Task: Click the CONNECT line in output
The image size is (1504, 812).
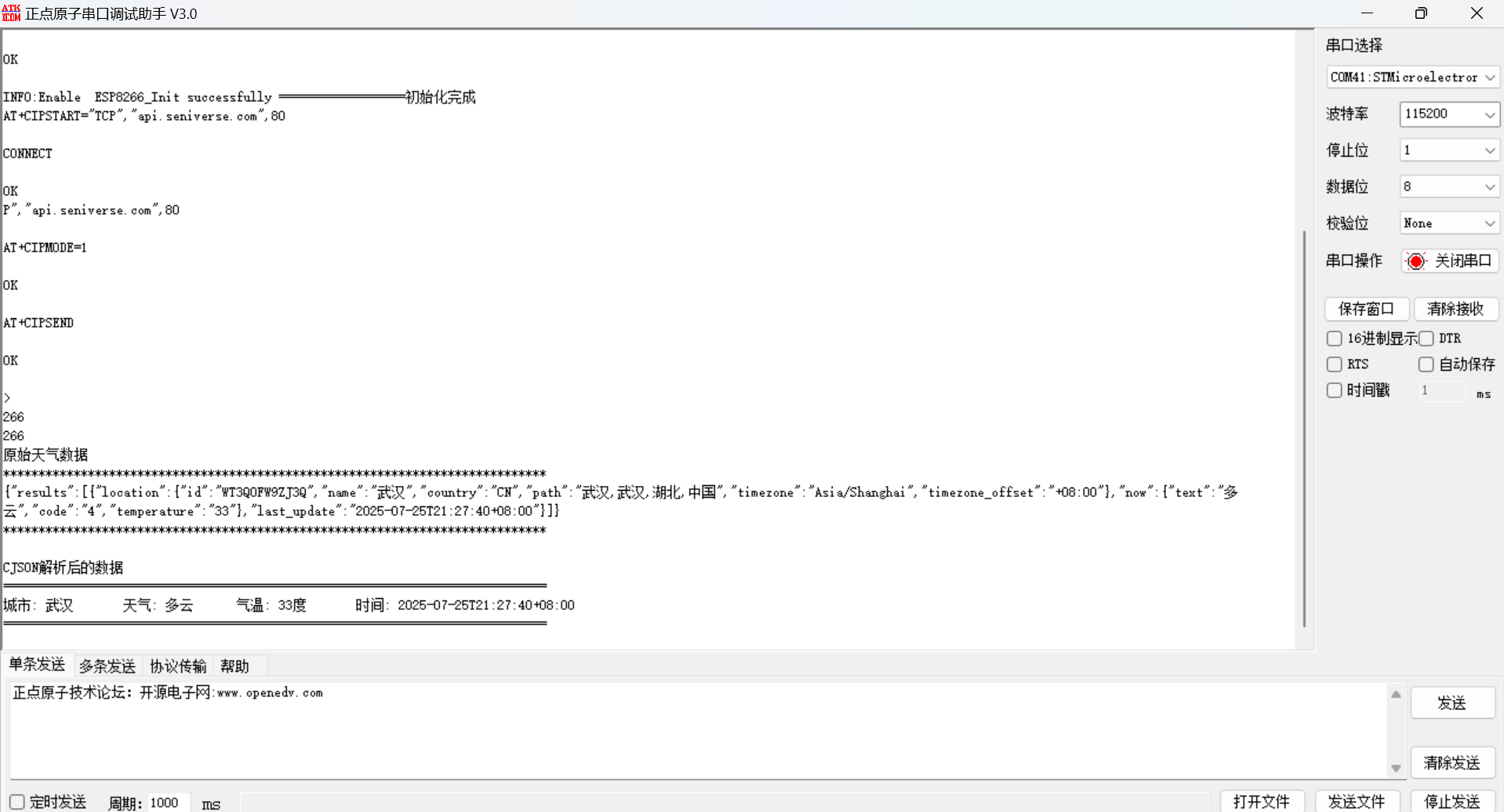Action: pos(27,154)
